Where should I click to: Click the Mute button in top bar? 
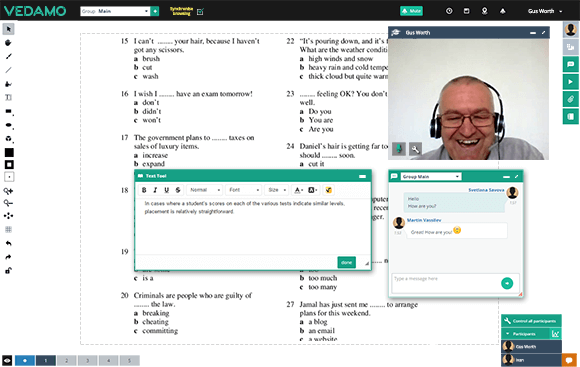tap(411, 11)
